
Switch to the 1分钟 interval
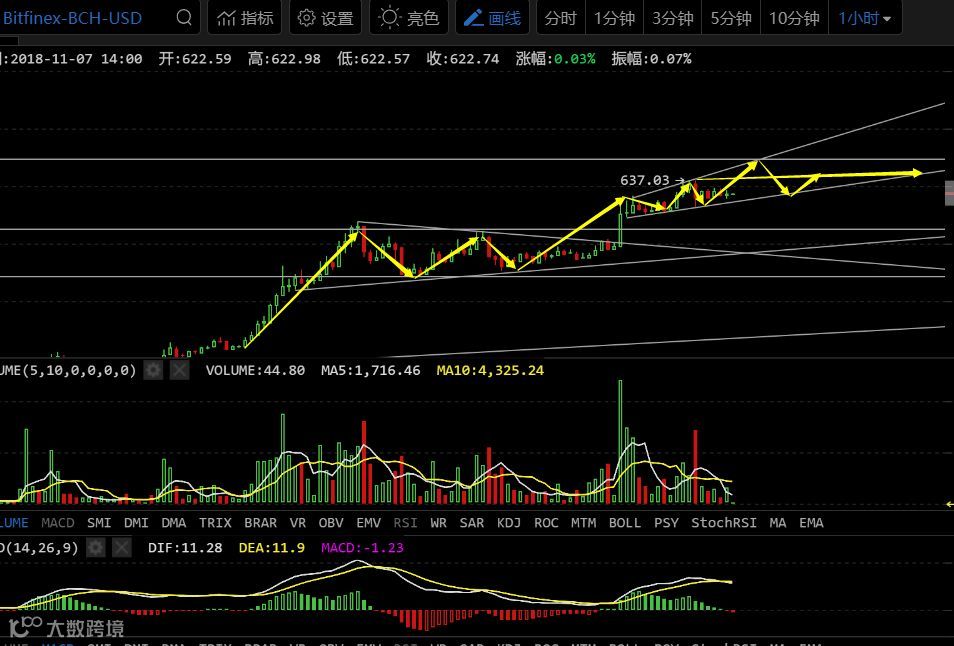pos(615,18)
